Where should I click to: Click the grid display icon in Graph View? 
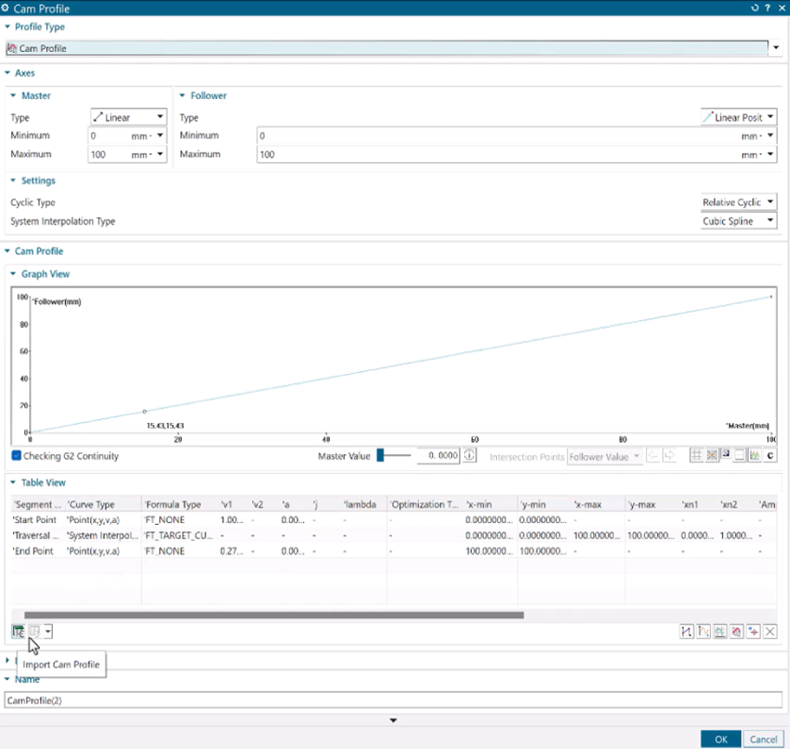[x=695, y=456]
